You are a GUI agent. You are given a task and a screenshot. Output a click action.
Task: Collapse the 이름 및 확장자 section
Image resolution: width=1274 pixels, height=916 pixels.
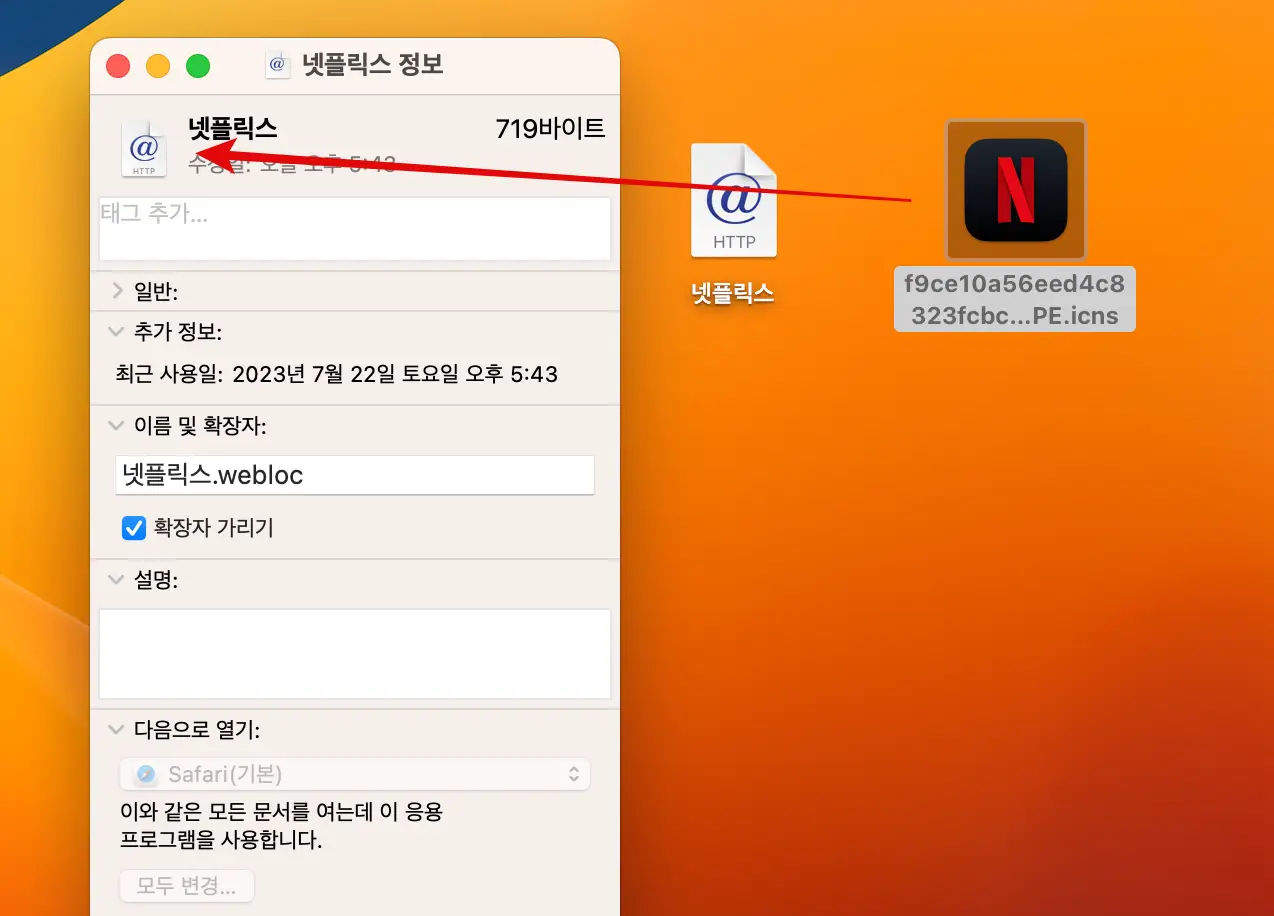tap(118, 426)
